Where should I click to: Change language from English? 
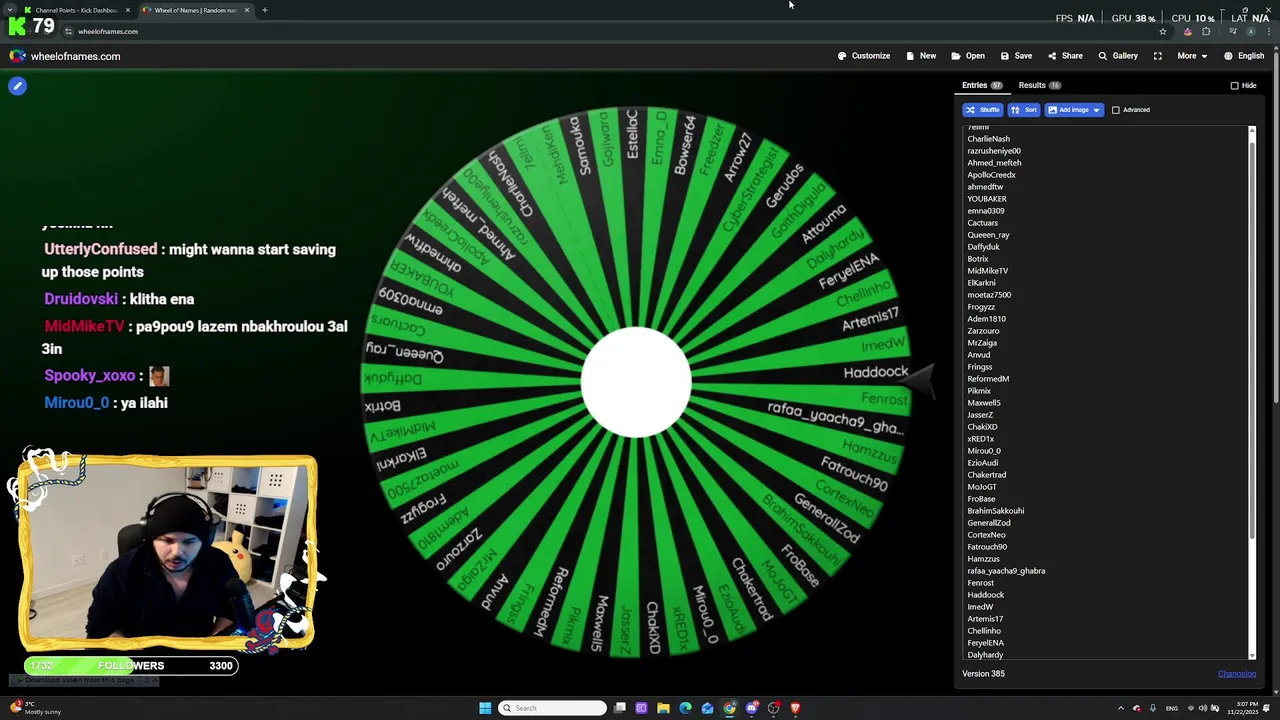click(1244, 56)
